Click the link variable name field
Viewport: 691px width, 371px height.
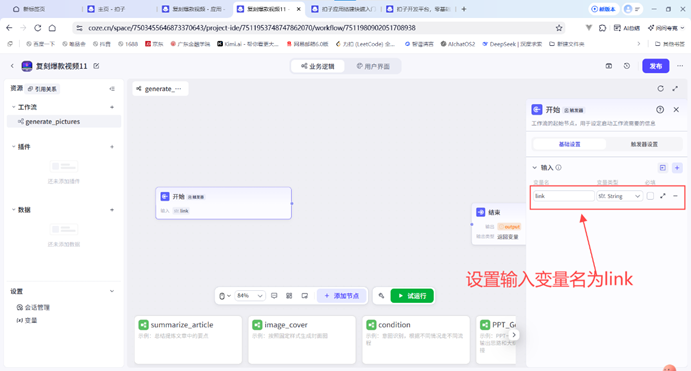[564, 196]
